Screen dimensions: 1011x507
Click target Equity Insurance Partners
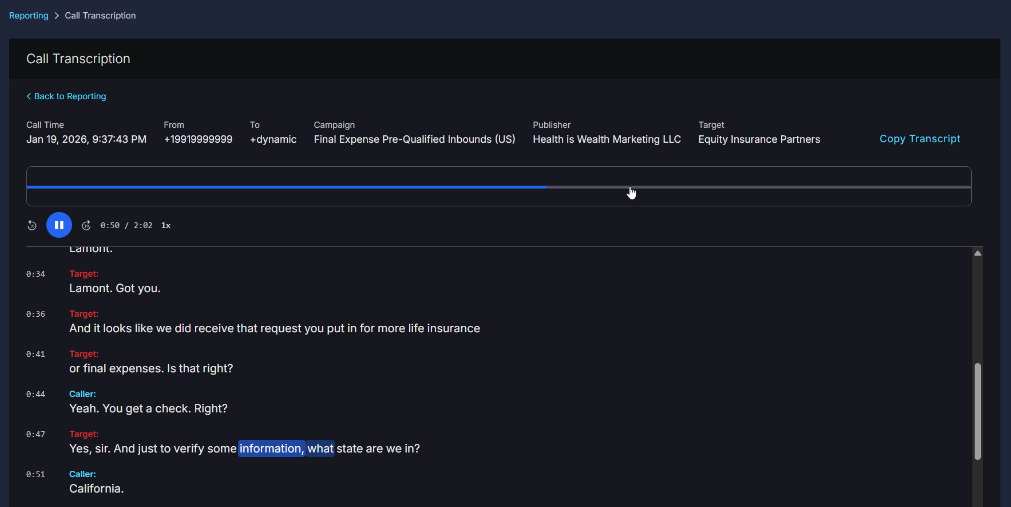759,139
